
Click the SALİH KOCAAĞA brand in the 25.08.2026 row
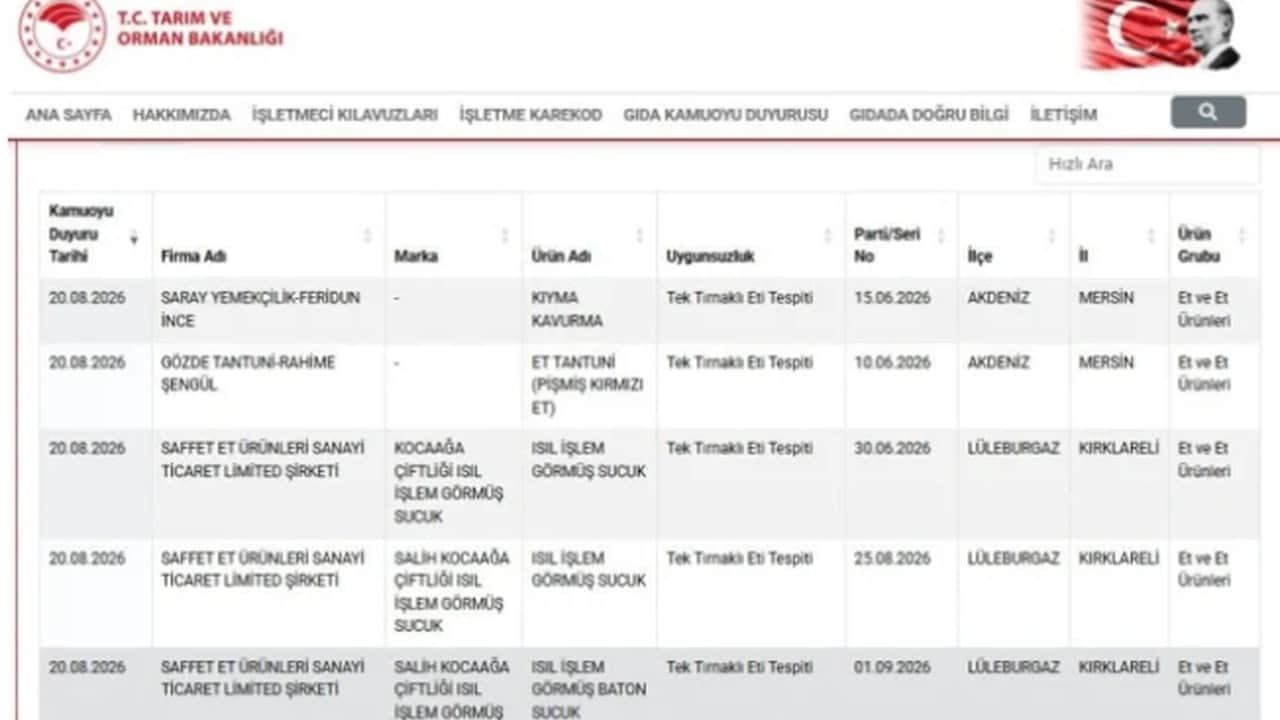click(x=452, y=592)
